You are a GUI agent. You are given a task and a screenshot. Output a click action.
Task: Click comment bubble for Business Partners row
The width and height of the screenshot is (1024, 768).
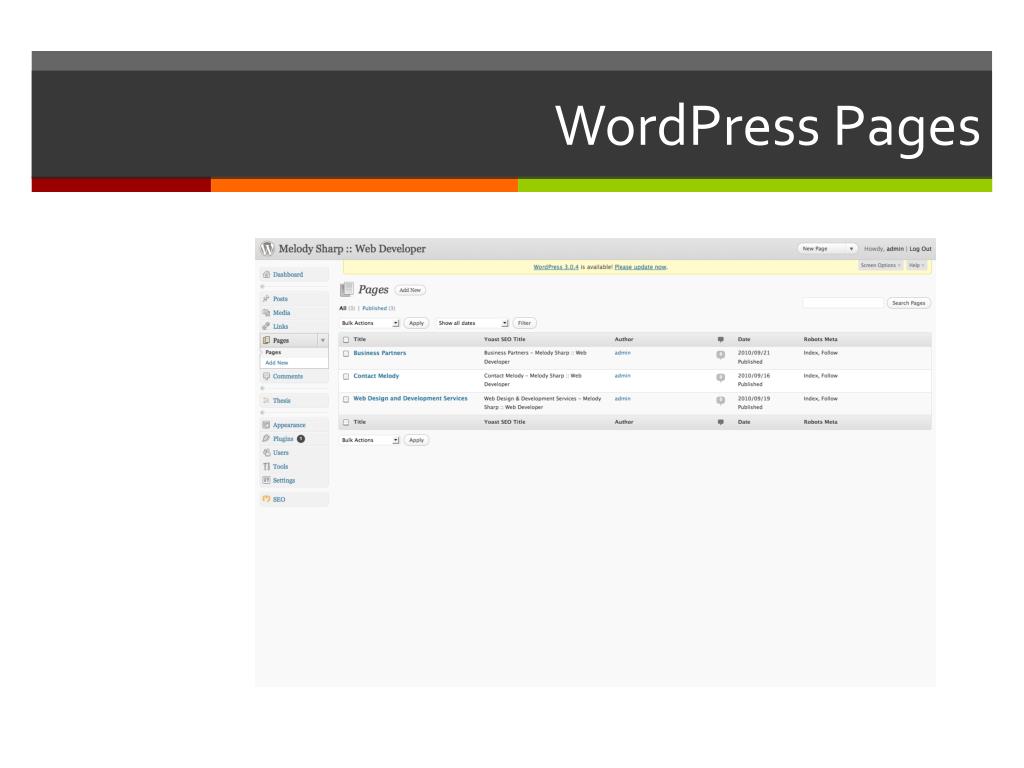[x=721, y=355]
